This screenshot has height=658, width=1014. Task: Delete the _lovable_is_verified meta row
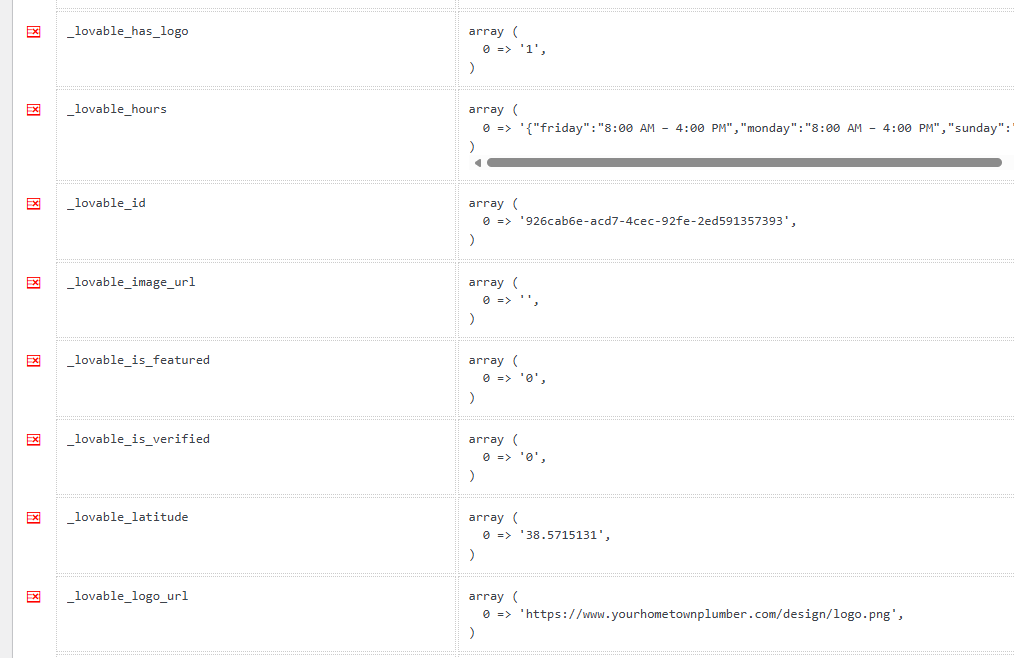pyautogui.click(x=34, y=440)
